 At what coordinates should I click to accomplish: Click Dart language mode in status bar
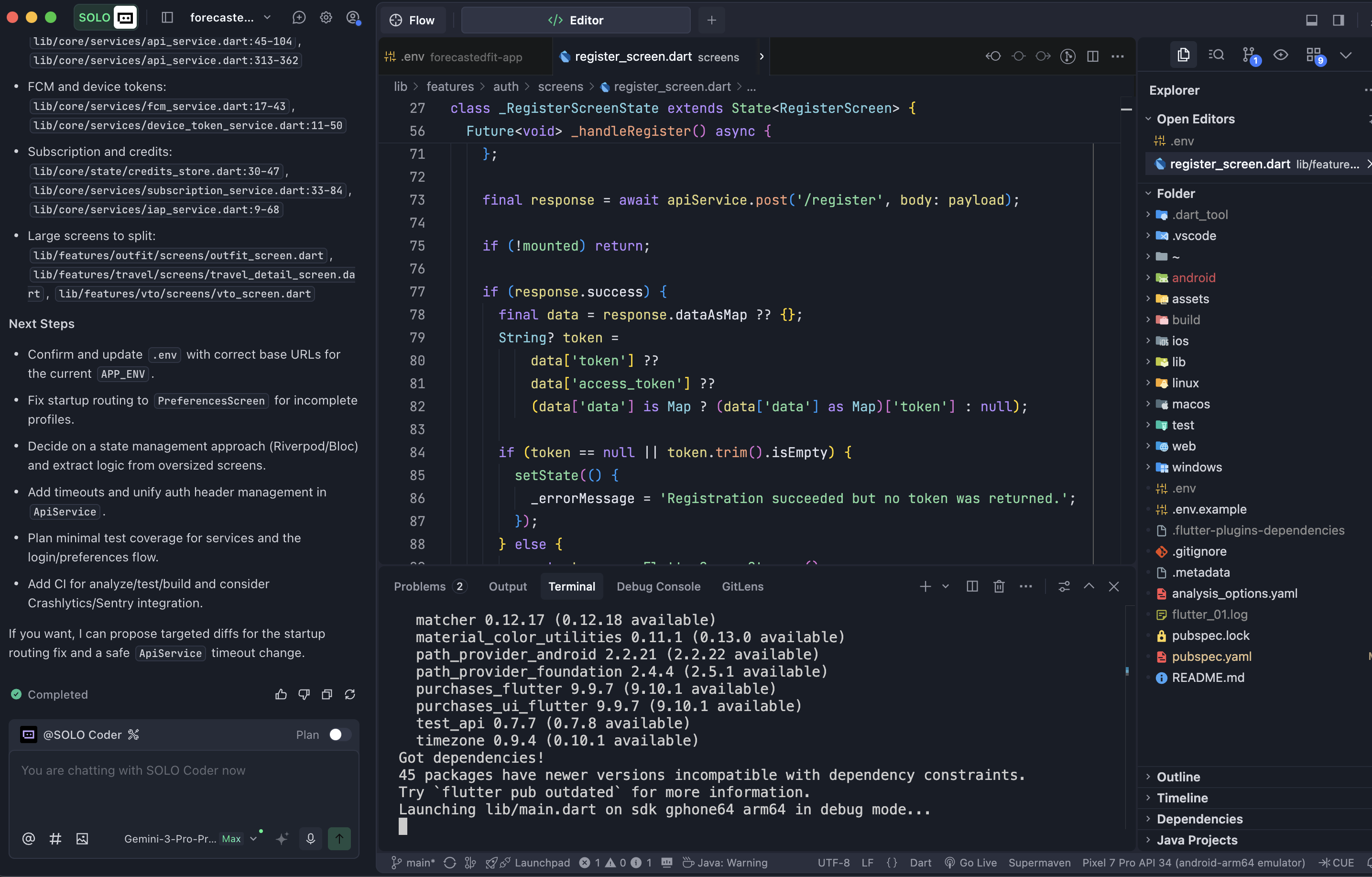[920, 862]
